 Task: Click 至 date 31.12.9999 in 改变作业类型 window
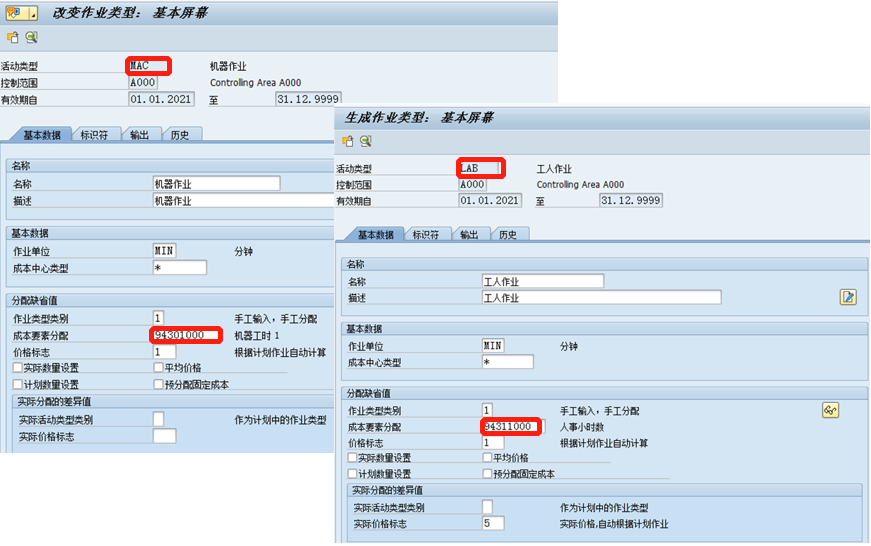(x=308, y=99)
